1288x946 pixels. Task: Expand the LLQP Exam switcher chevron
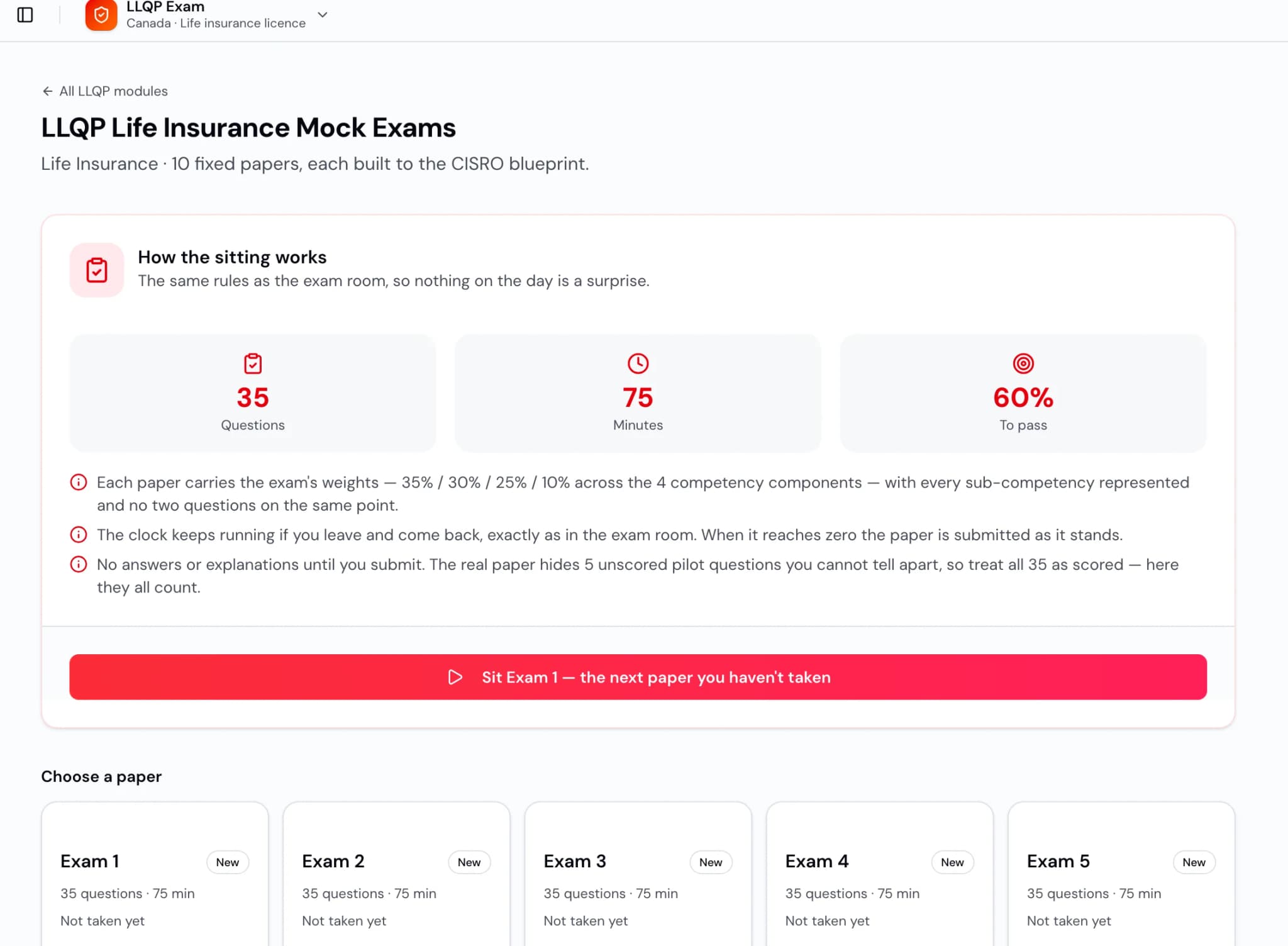coord(323,14)
